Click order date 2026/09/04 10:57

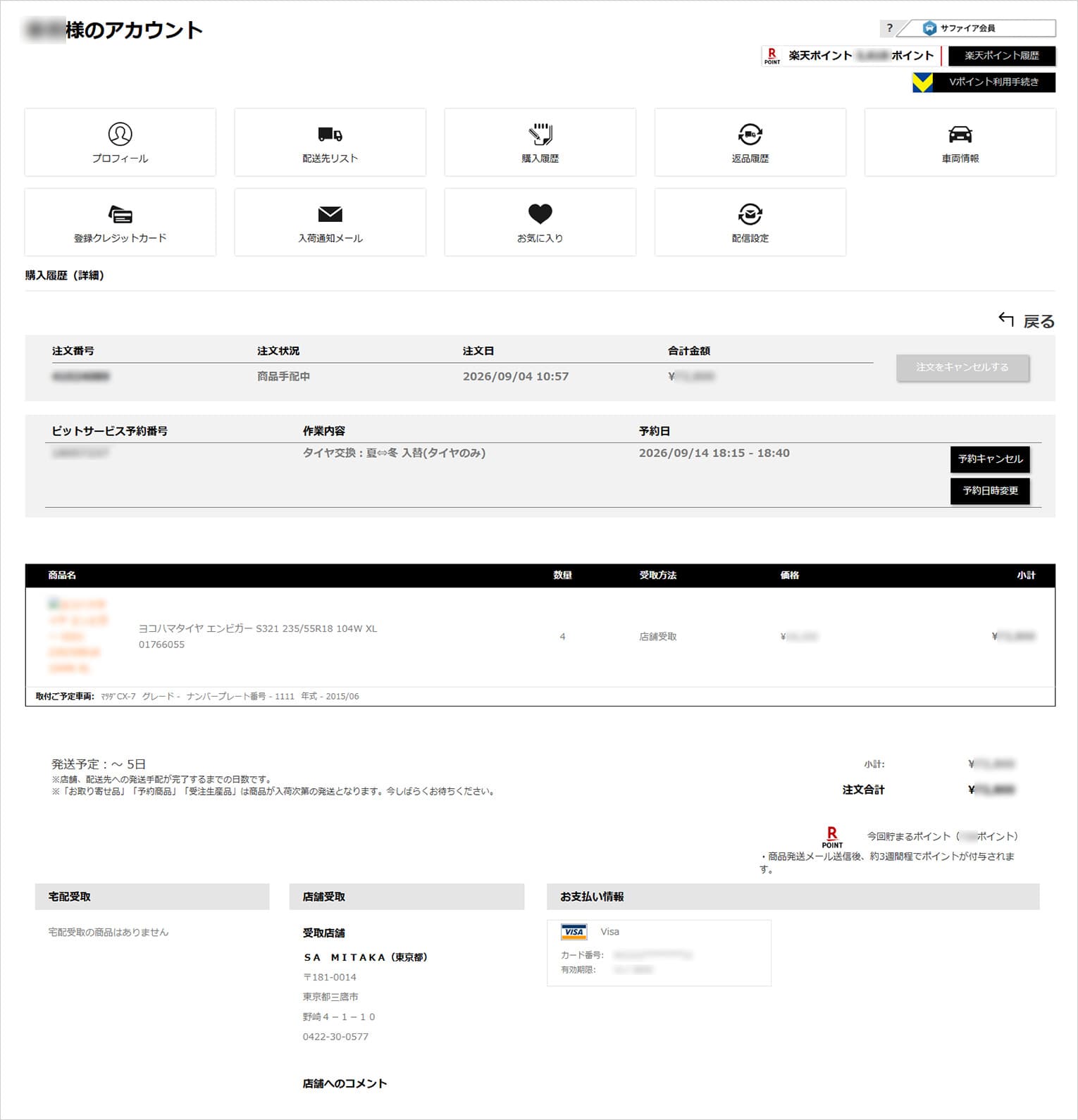(x=515, y=376)
